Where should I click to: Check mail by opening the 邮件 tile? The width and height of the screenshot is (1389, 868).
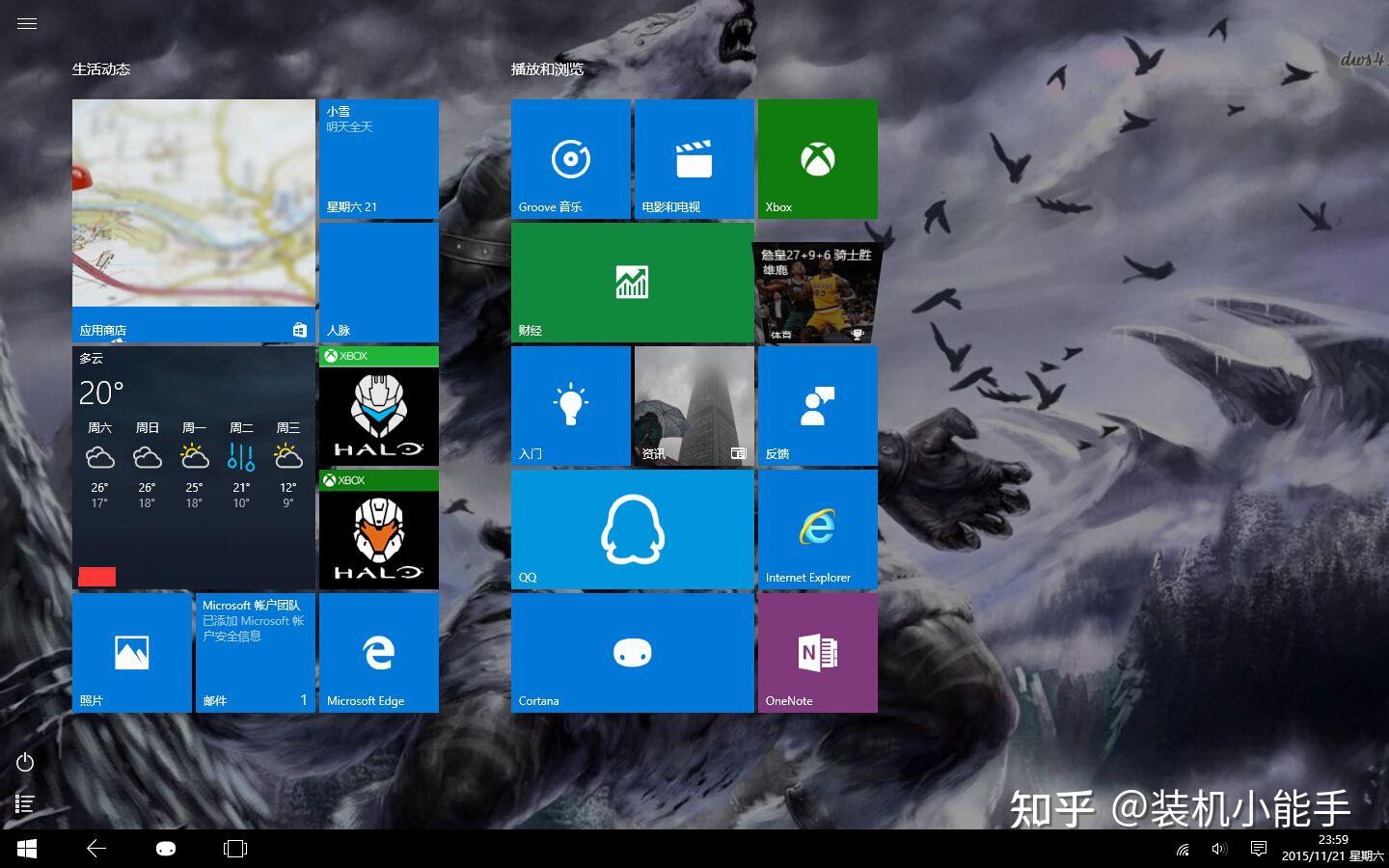coord(255,652)
